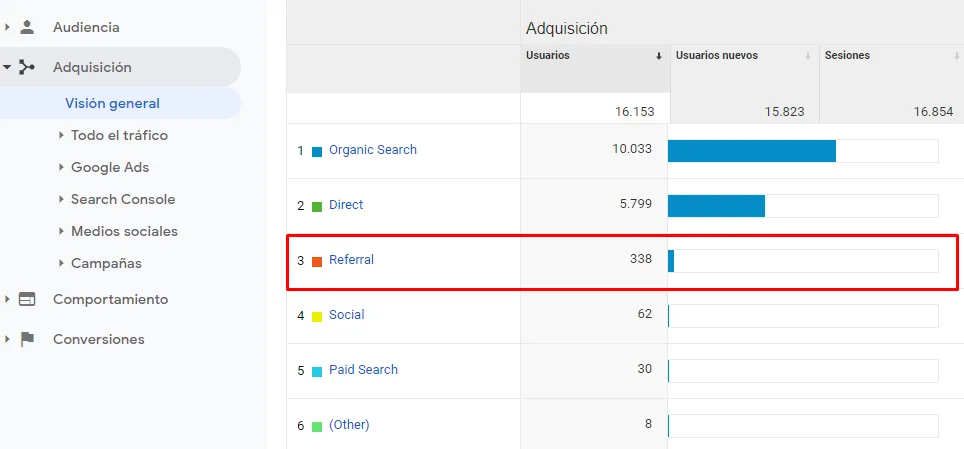This screenshot has width=964, height=449.
Task: Open the Direct channel link
Action: (346, 205)
